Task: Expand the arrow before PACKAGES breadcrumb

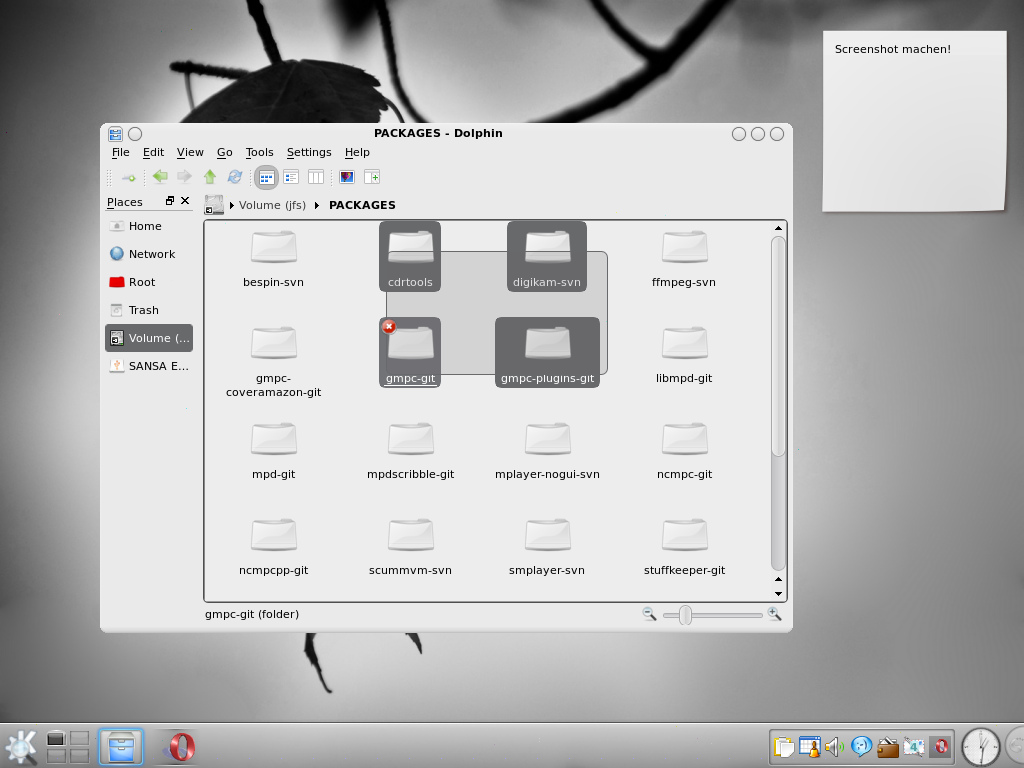Action: [x=317, y=206]
